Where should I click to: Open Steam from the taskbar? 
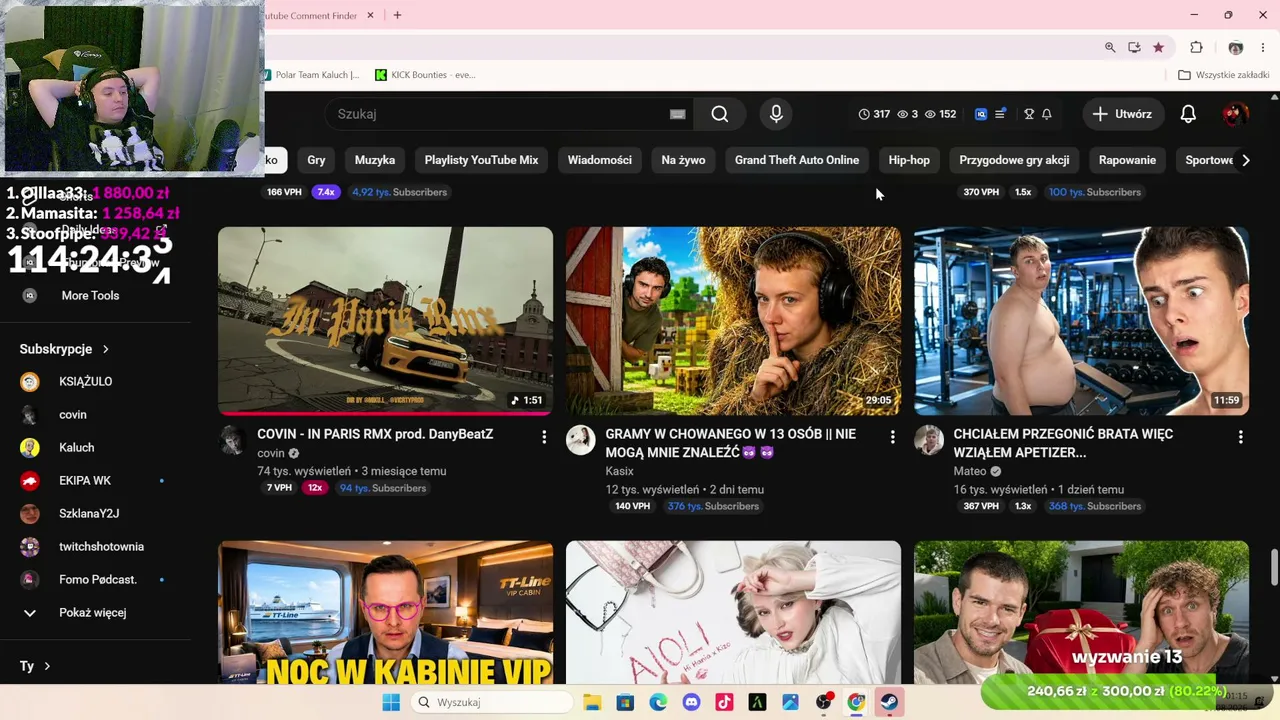pos(889,702)
